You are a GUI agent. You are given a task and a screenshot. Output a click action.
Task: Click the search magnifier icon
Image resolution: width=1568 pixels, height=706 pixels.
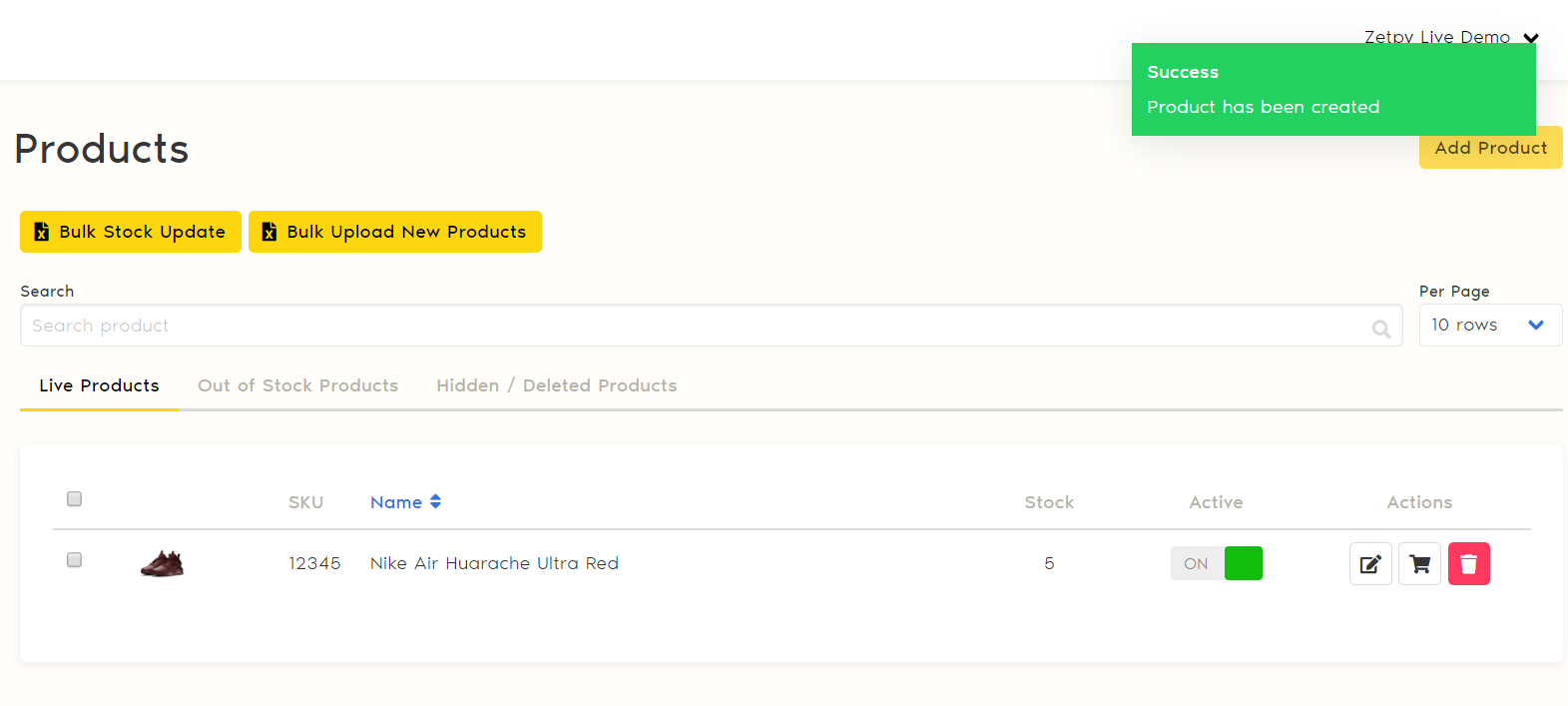coord(1381,329)
